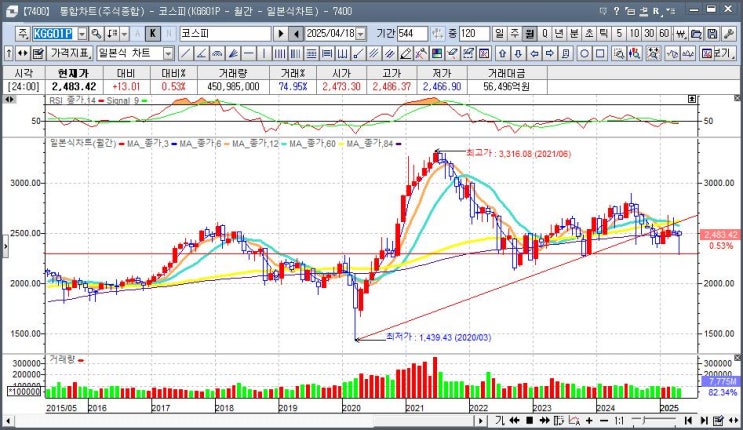Zoom out chart with minus button
The height and width of the screenshot is (430, 743).
(604, 421)
